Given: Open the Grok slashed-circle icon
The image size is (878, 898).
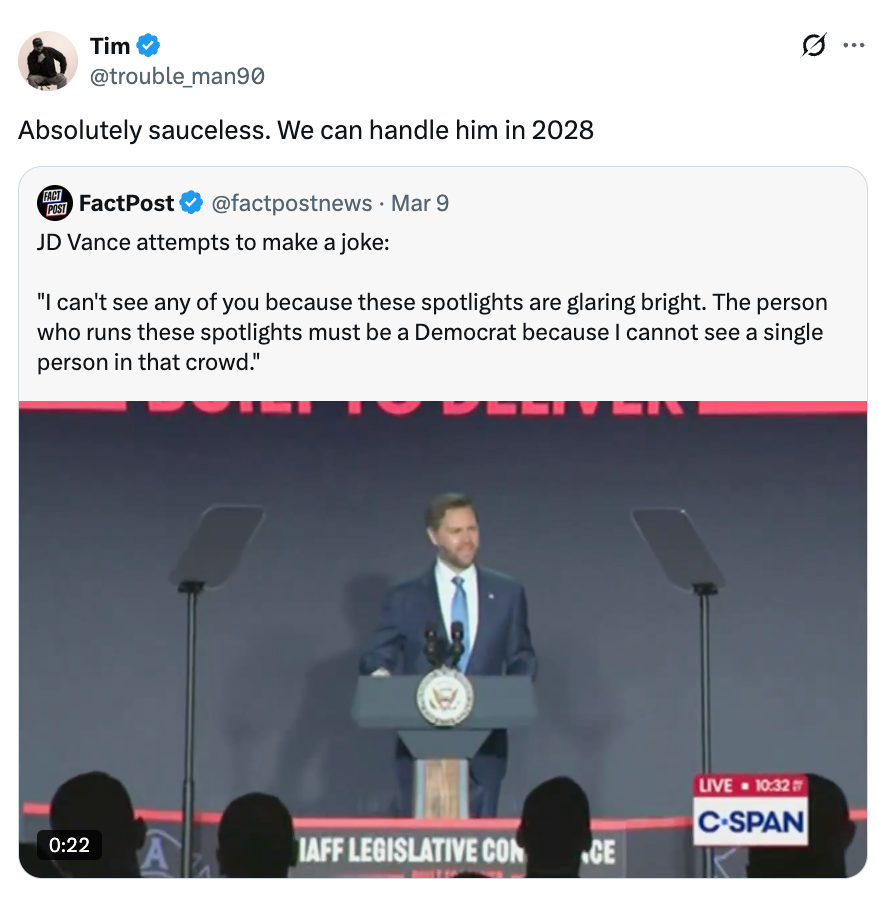Looking at the screenshot, I should tap(814, 45).
